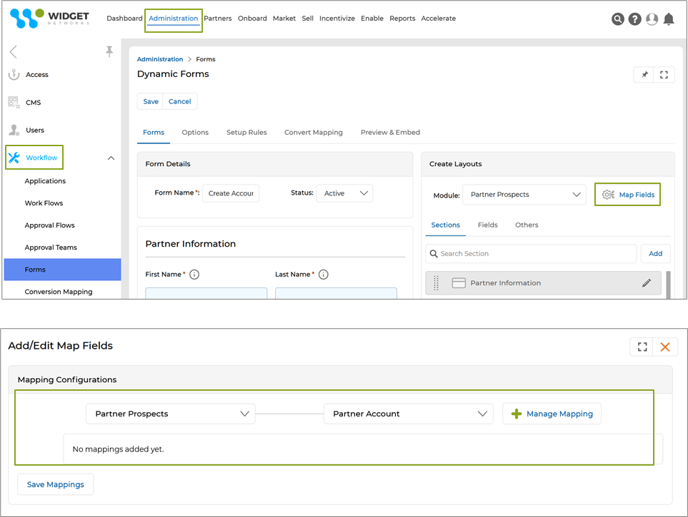Click the Save Mappings button
This screenshot has width=688, height=517.
click(x=55, y=484)
